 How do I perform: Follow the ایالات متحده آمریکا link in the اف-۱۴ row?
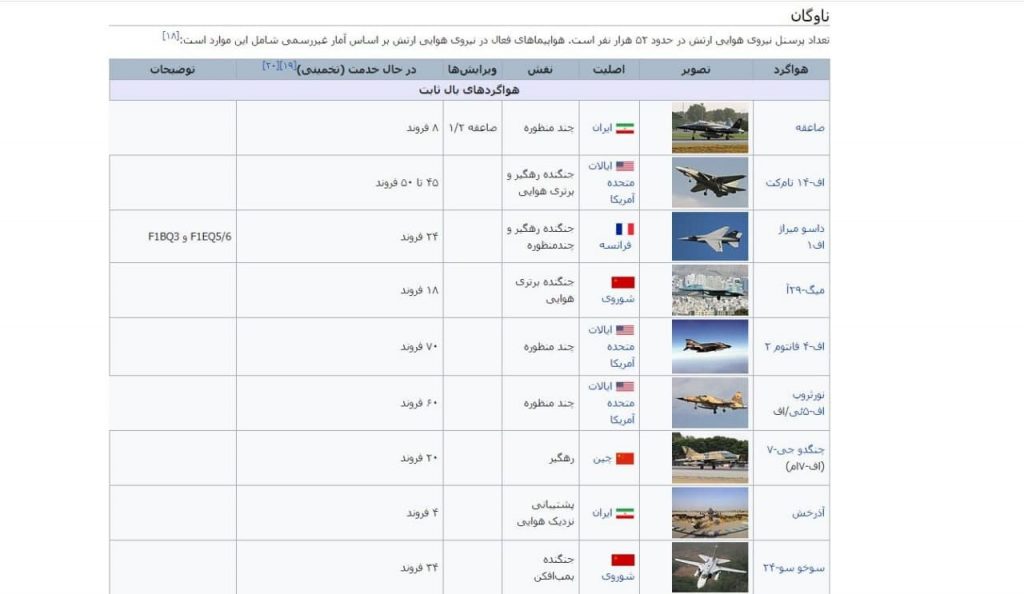[x=611, y=183]
